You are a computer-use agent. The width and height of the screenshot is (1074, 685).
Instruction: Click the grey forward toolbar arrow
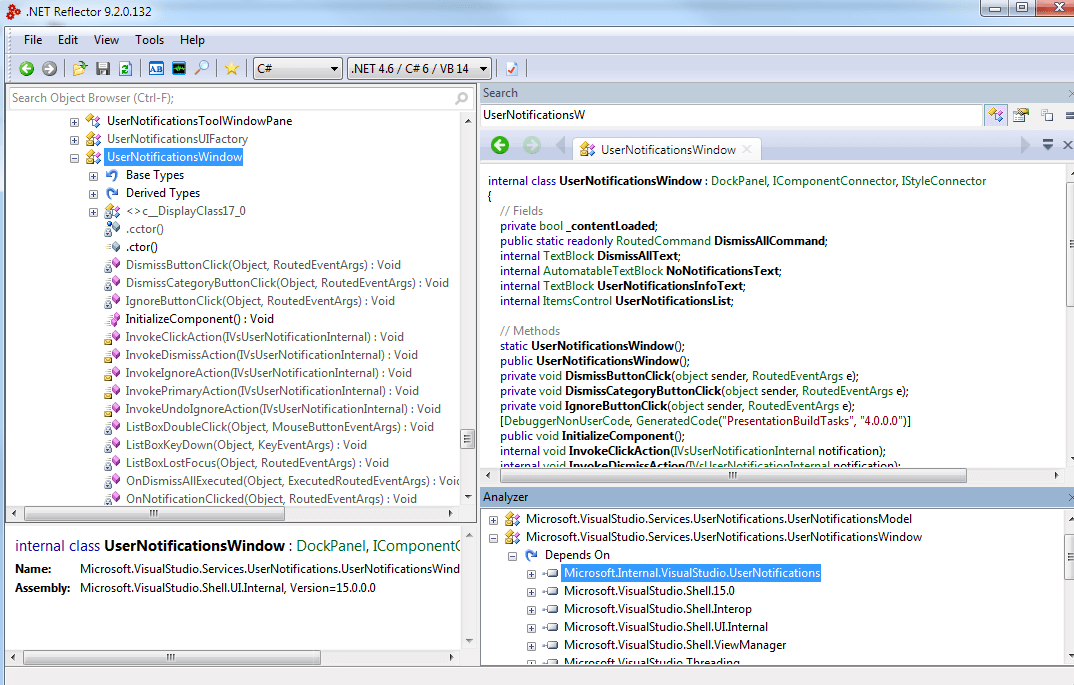coord(49,68)
